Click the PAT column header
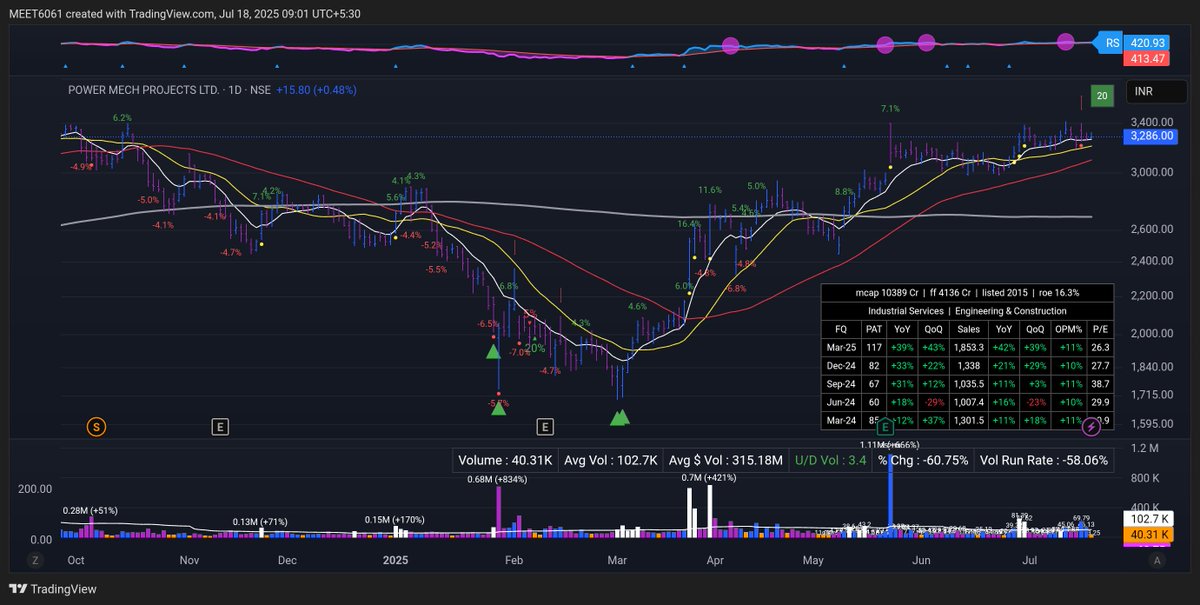The width and height of the screenshot is (1200, 605). [x=874, y=328]
